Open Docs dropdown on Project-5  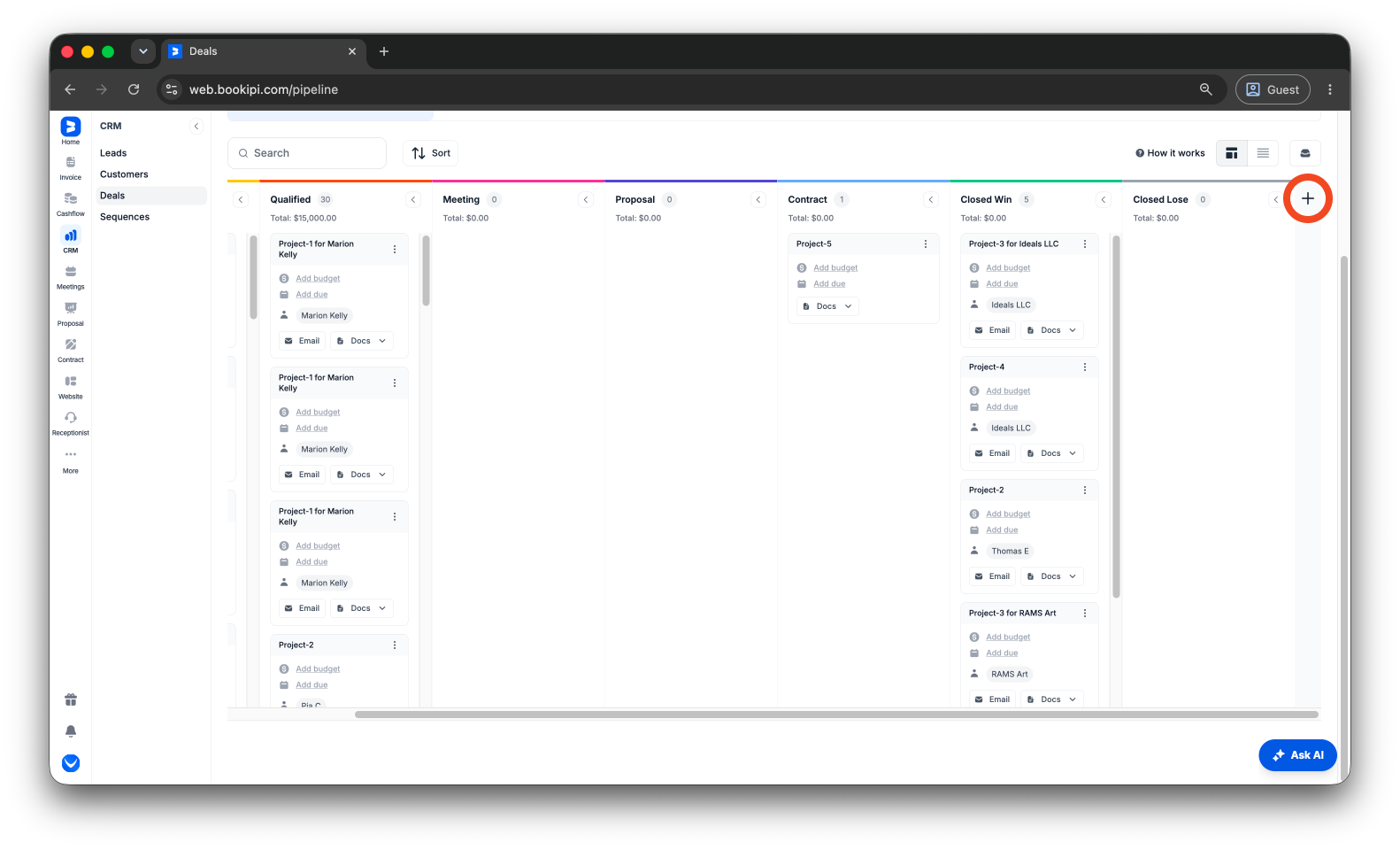pos(827,306)
